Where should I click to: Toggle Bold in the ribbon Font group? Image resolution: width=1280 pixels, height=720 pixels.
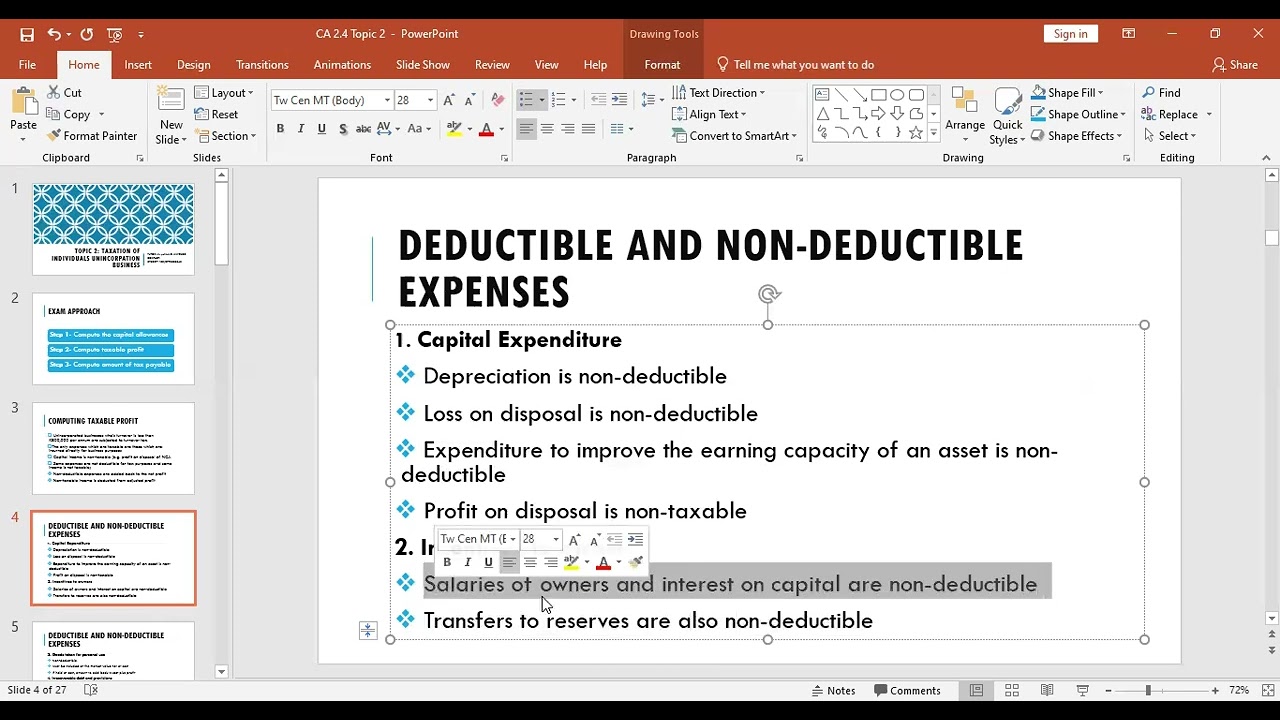pyautogui.click(x=280, y=129)
